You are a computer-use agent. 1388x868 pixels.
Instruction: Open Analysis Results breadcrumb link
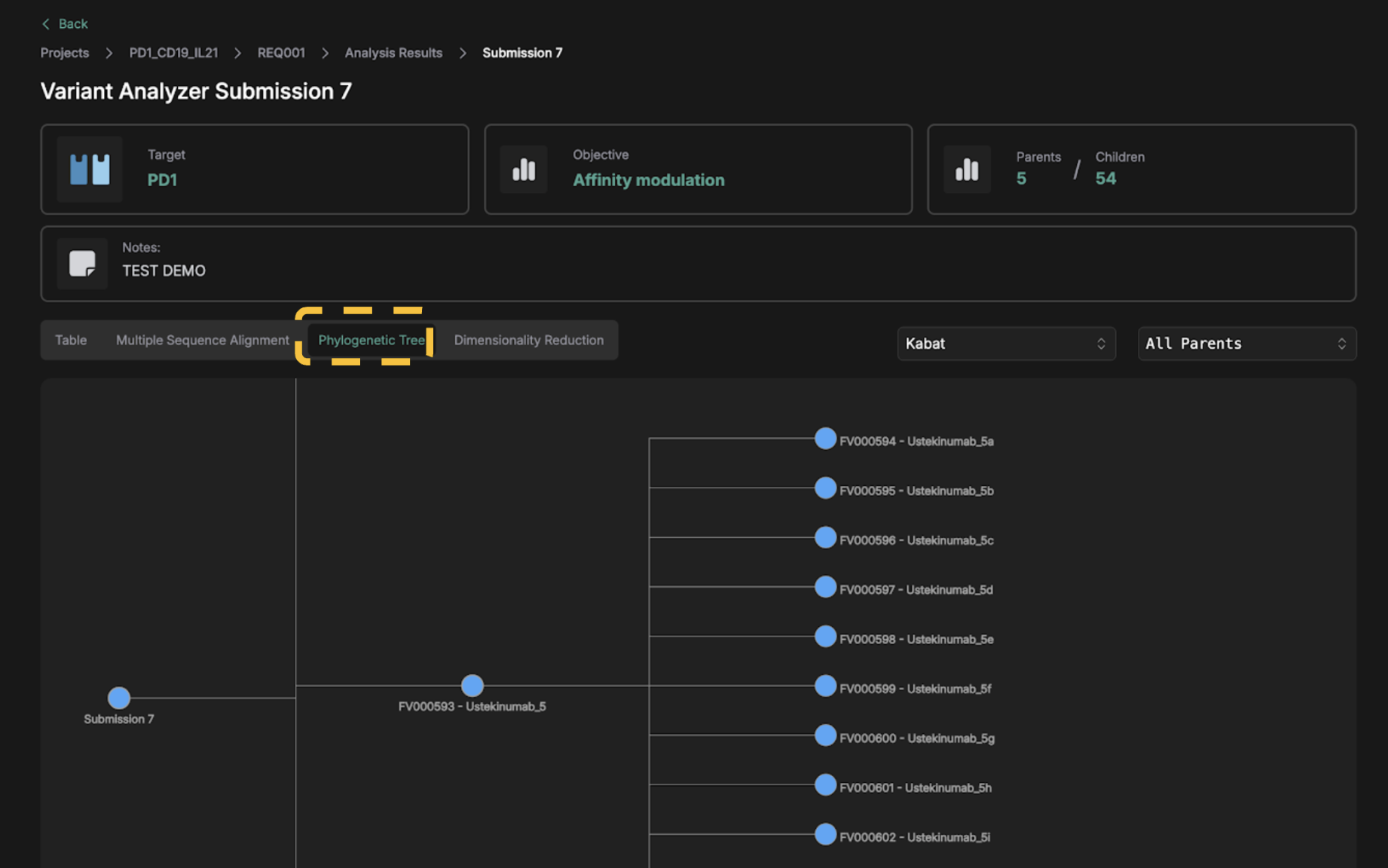[x=393, y=53]
